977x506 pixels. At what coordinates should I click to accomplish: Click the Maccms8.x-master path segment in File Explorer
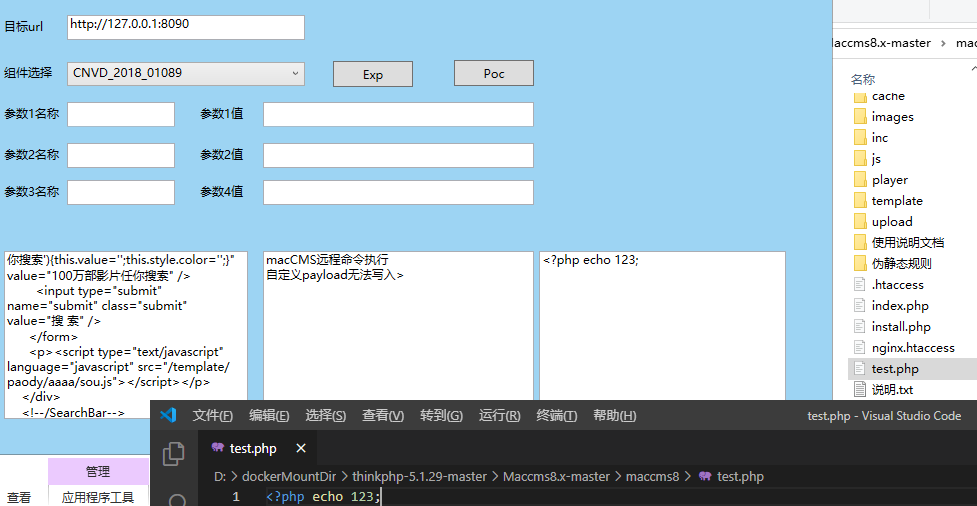point(881,43)
